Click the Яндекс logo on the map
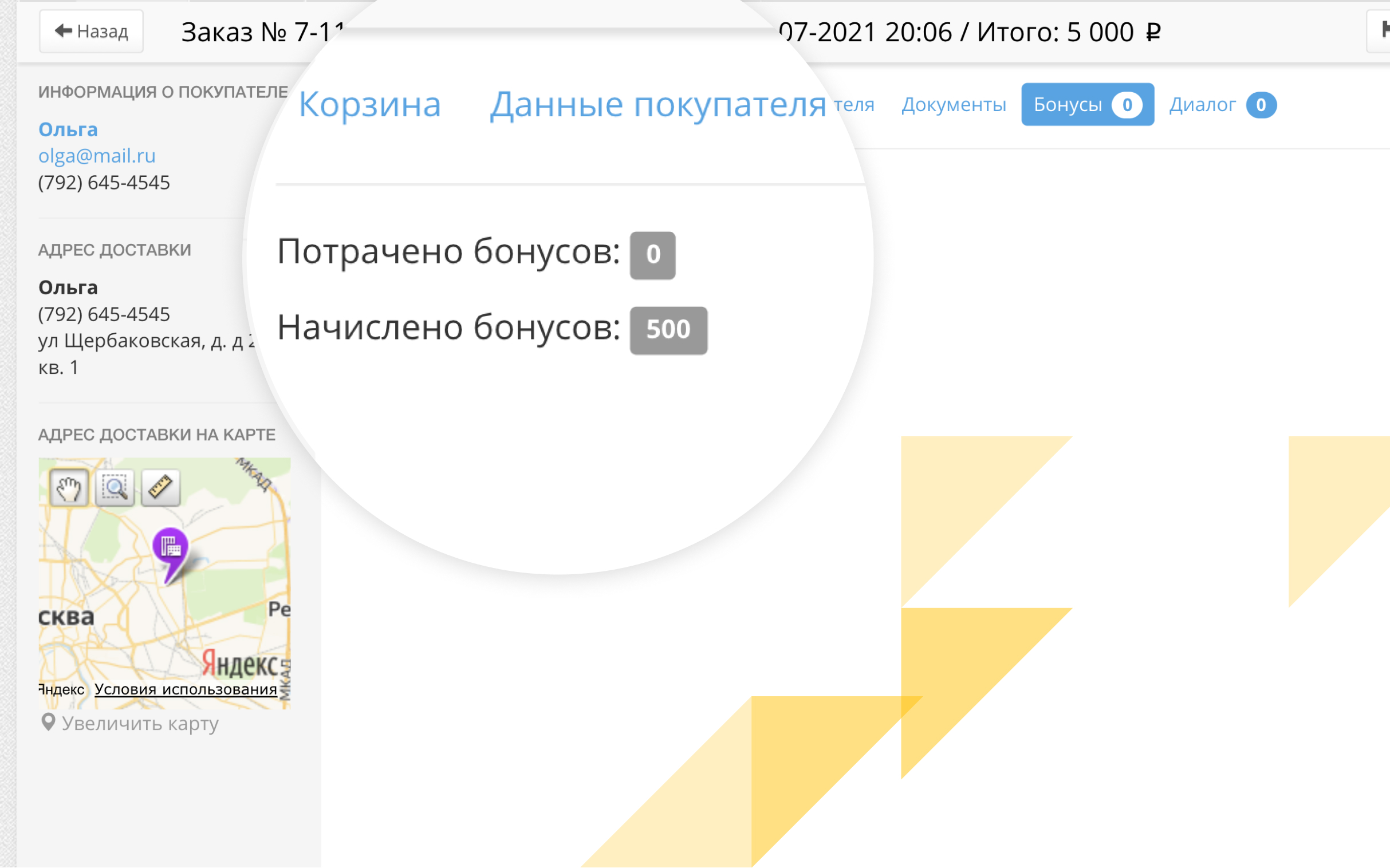 (239, 664)
